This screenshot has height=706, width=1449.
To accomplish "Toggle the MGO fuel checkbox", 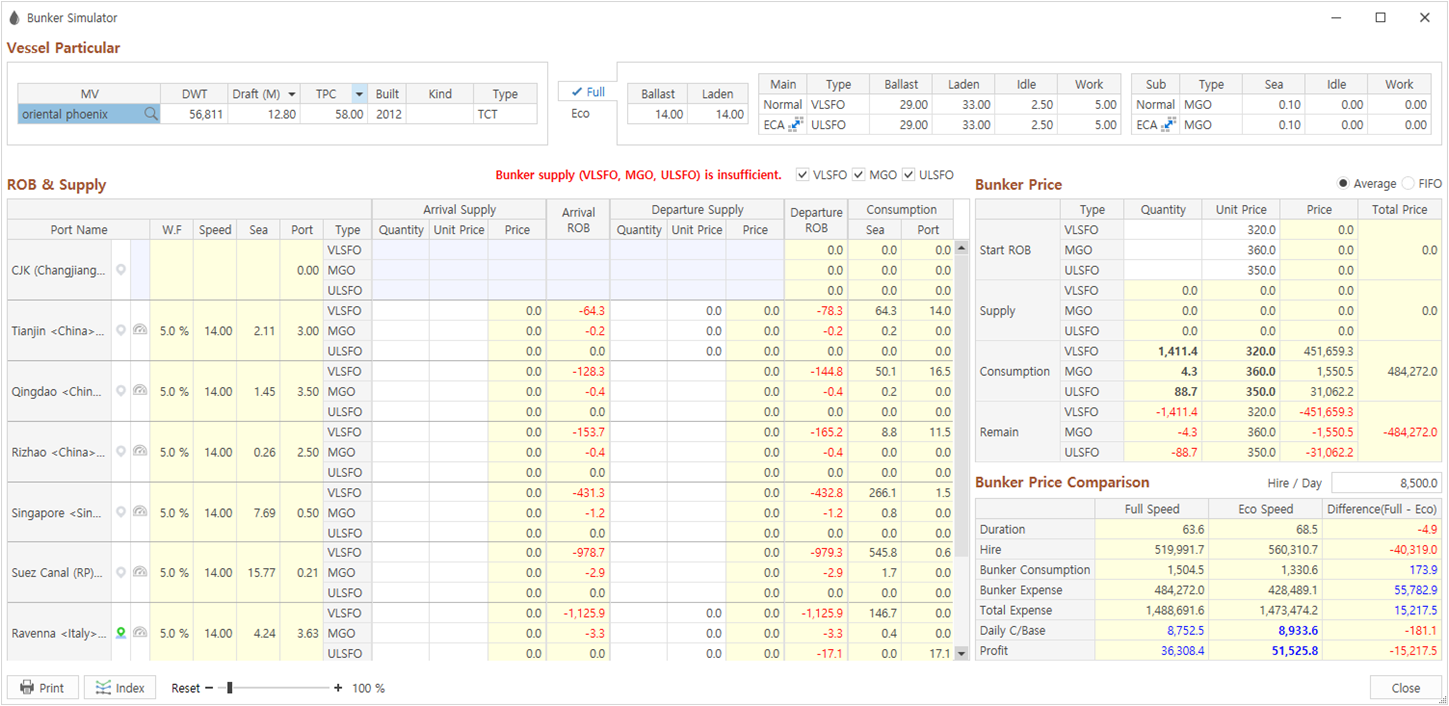I will coord(859,175).
